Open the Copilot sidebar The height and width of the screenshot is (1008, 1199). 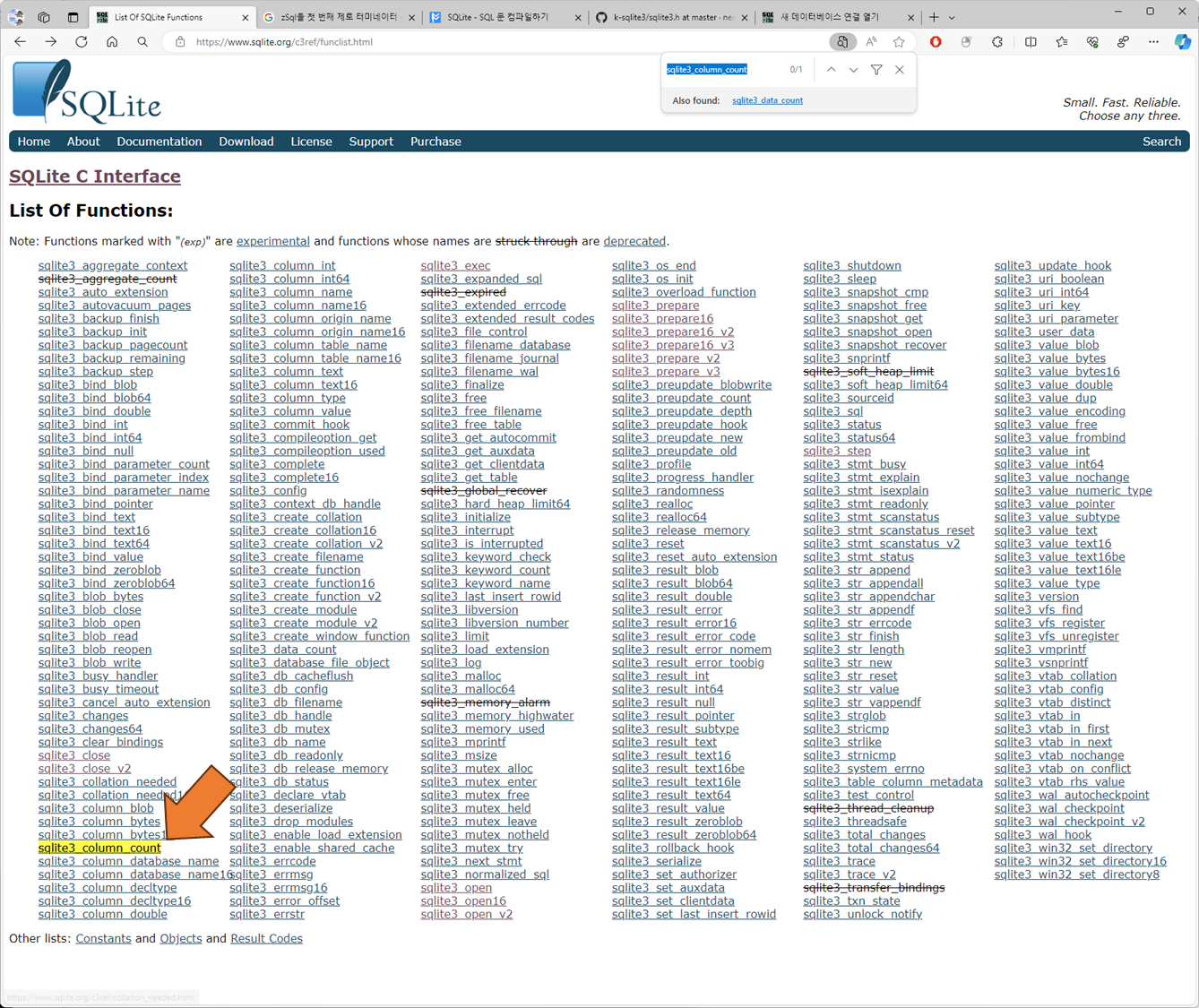(1183, 42)
